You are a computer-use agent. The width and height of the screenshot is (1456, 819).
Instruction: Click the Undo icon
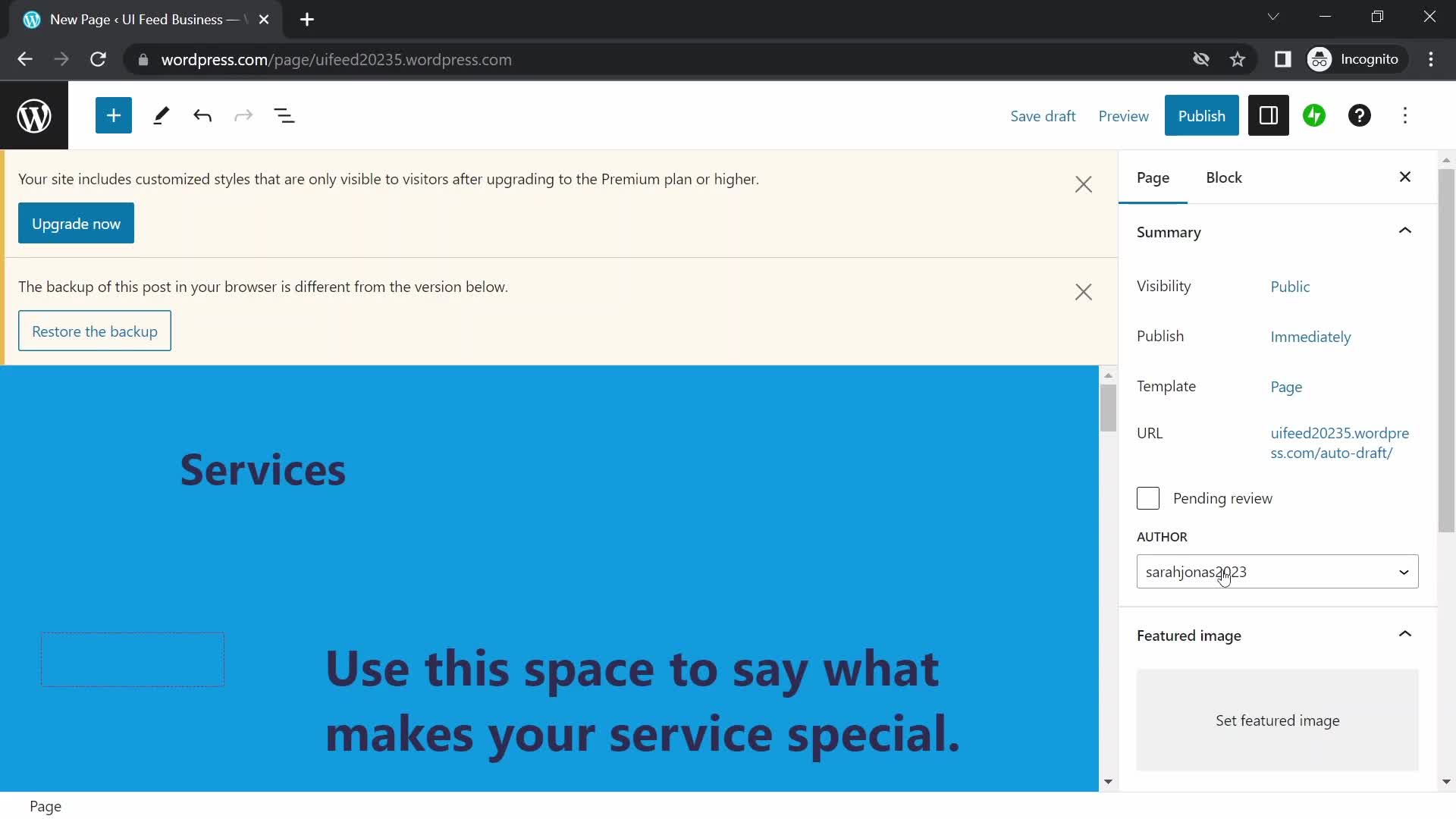click(202, 115)
